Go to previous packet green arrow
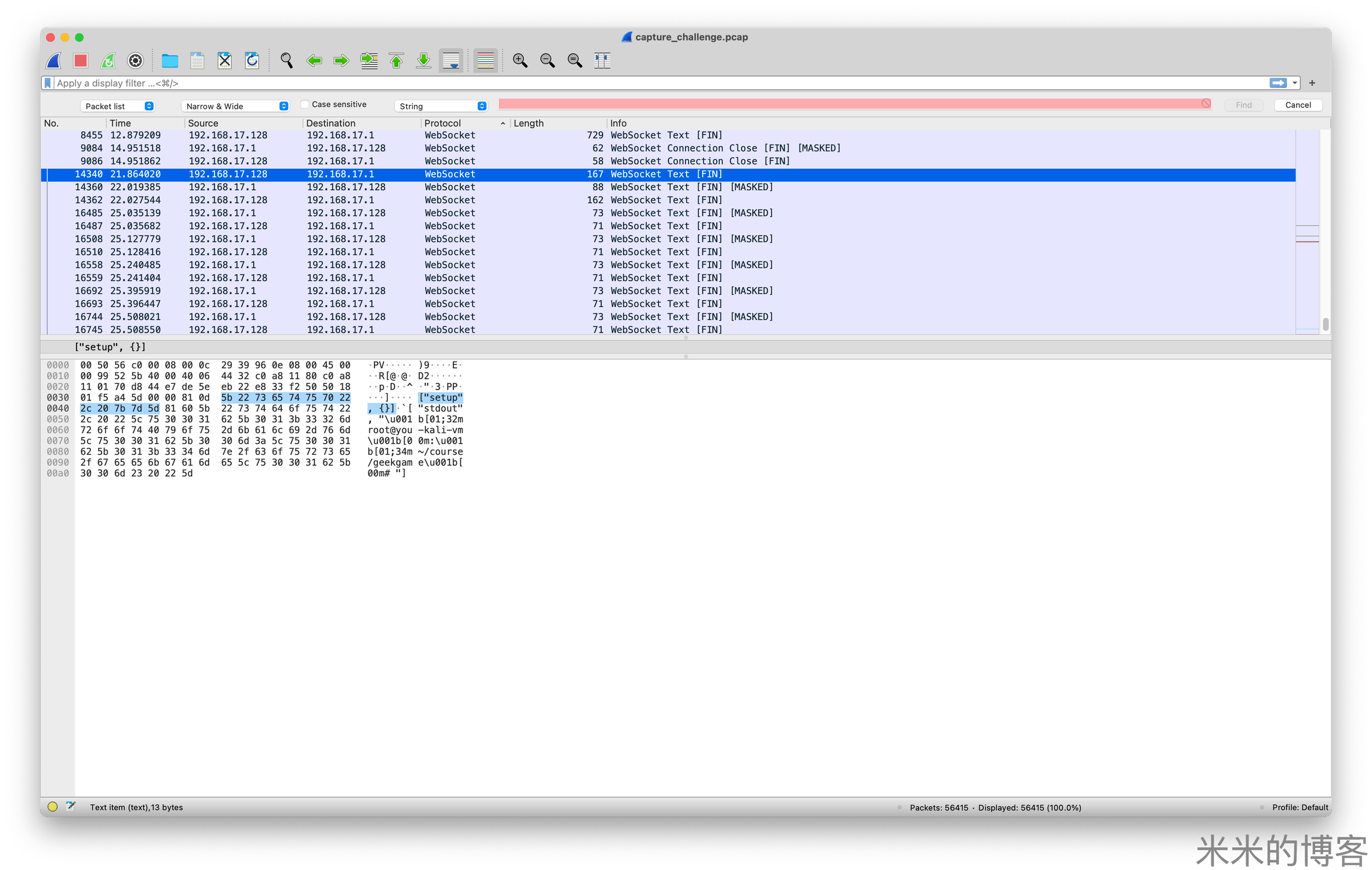The width and height of the screenshot is (1372, 870). point(314,60)
